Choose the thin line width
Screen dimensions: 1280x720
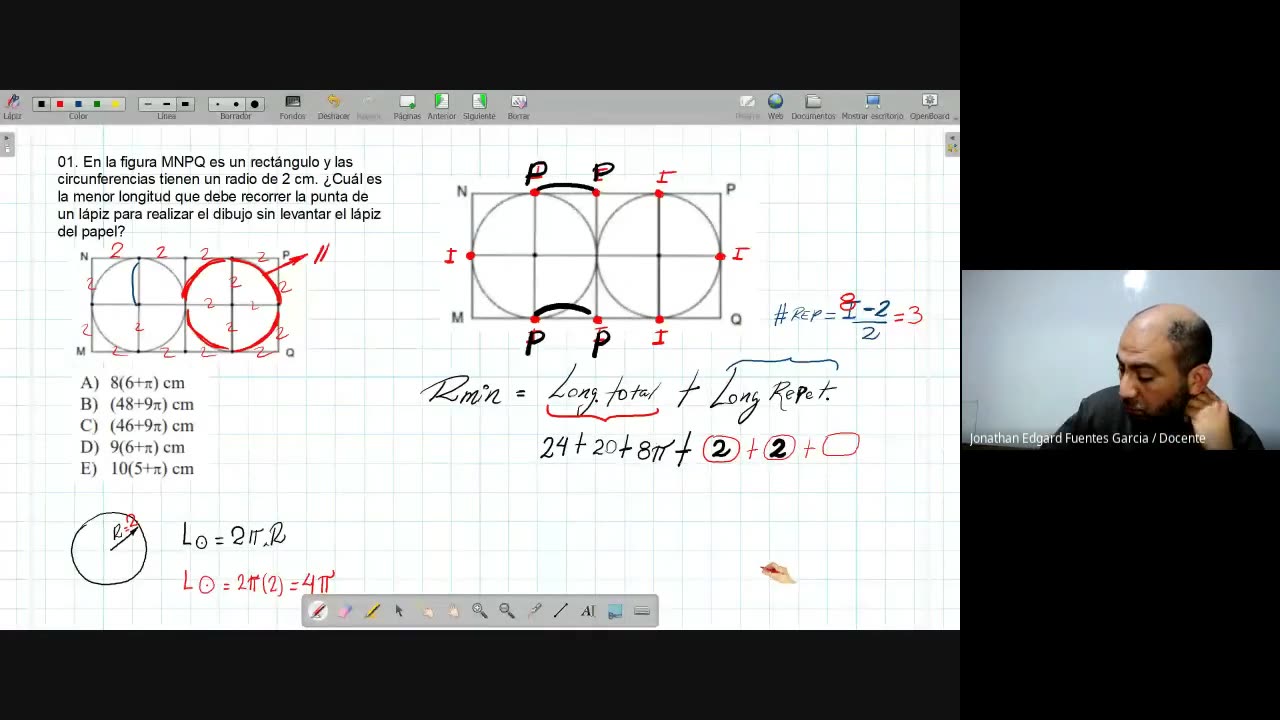(148, 104)
